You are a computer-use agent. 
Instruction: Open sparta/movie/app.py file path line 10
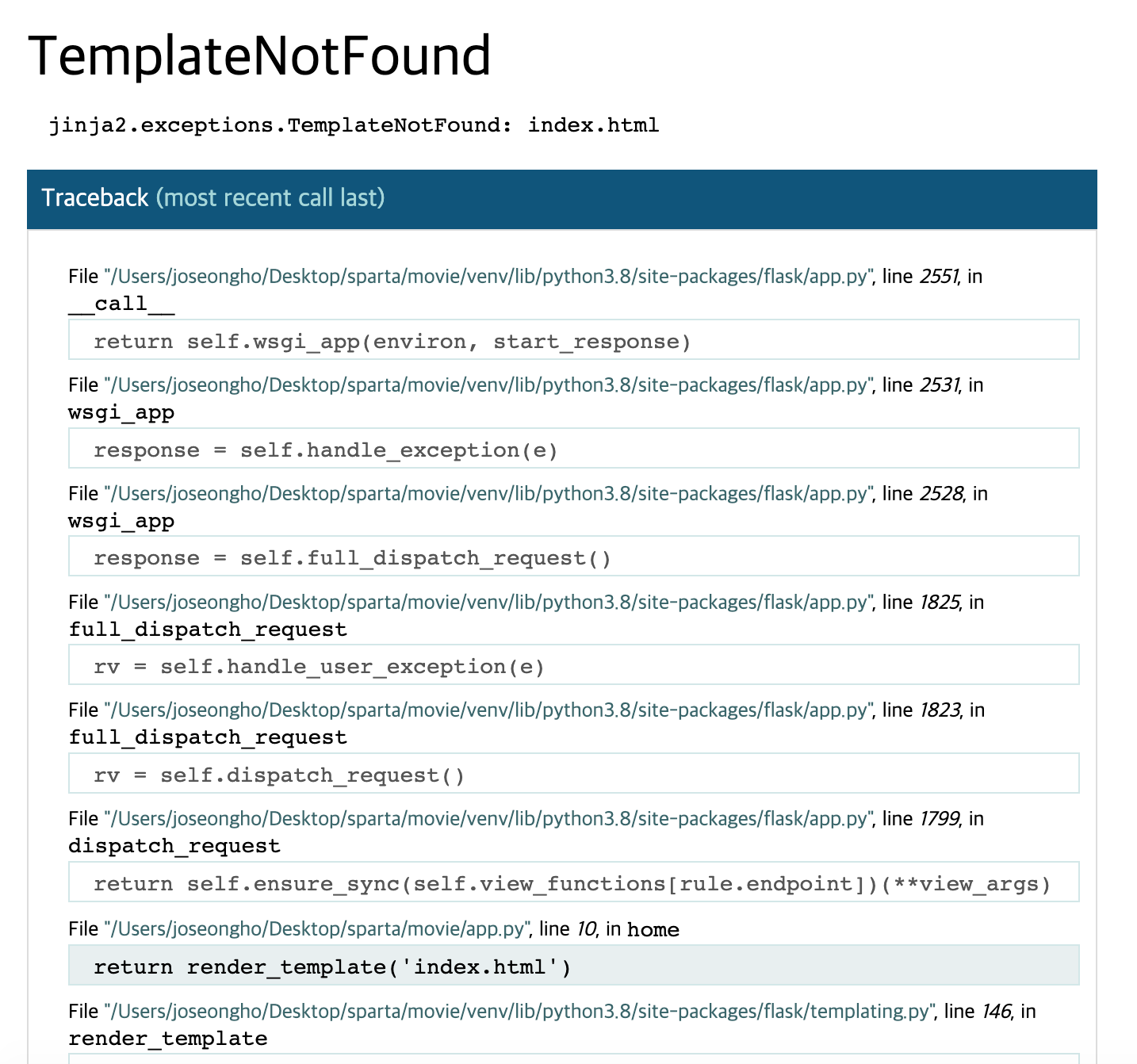click(x=317, y=928)
